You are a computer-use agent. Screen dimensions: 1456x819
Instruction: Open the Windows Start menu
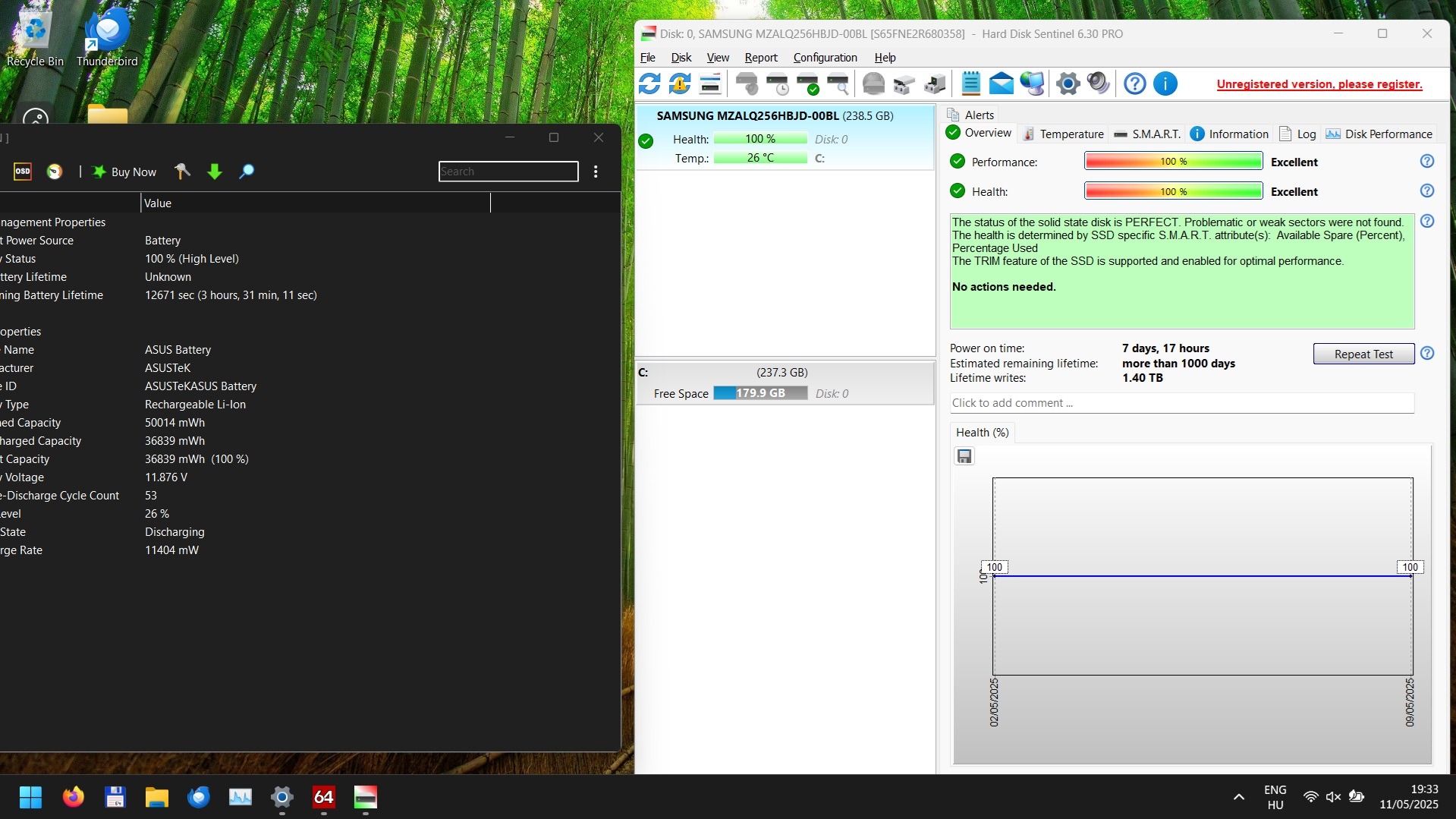tap(30, 797)
